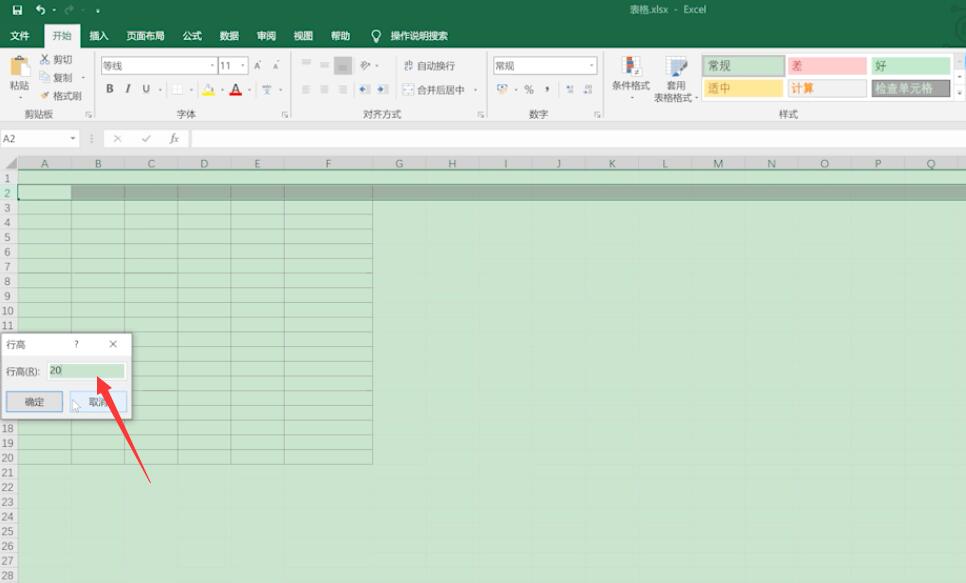Viewport: 966px width, 583px height.
Task: Click the Center horizontally icon
Action: 325,89
